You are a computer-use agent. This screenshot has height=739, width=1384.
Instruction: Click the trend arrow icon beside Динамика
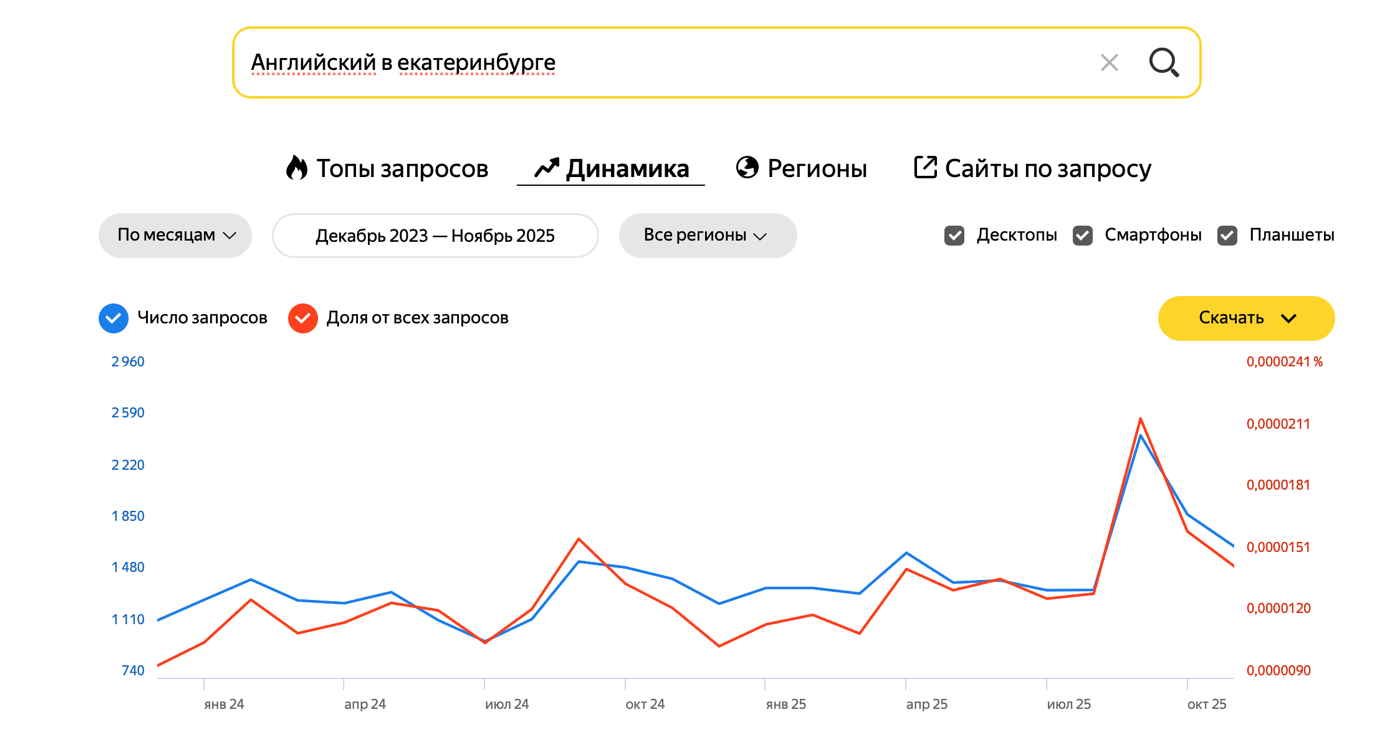[546, 168]
